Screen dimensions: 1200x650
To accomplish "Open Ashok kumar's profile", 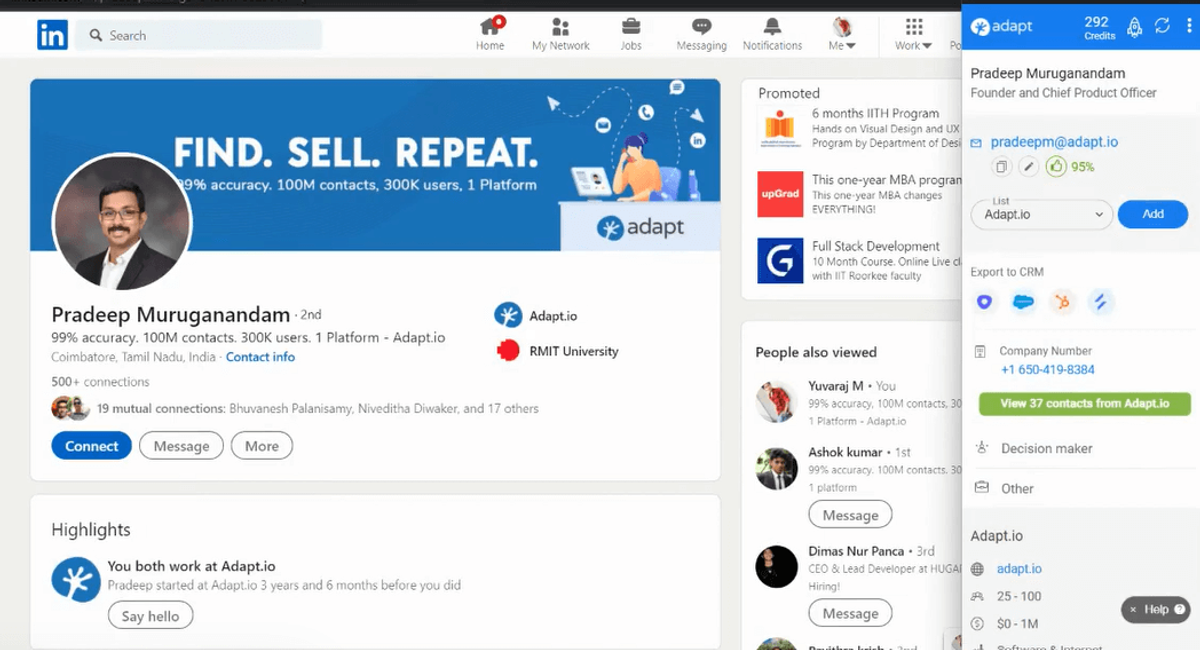I will (x=845, y=452).
